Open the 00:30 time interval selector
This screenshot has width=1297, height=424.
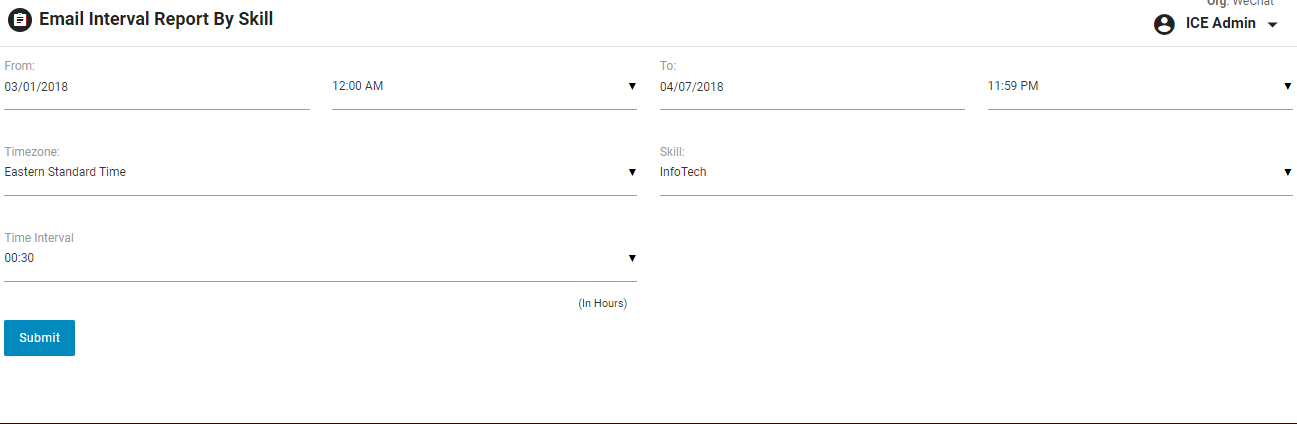tap(300, 258)
